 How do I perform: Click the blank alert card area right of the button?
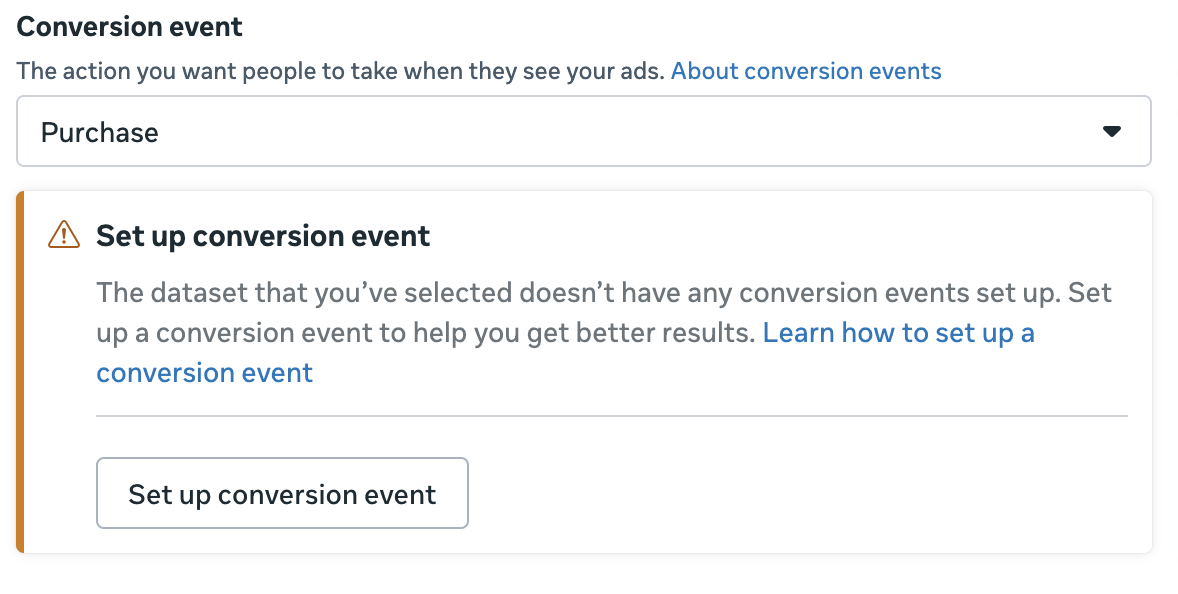click(800, 493)
